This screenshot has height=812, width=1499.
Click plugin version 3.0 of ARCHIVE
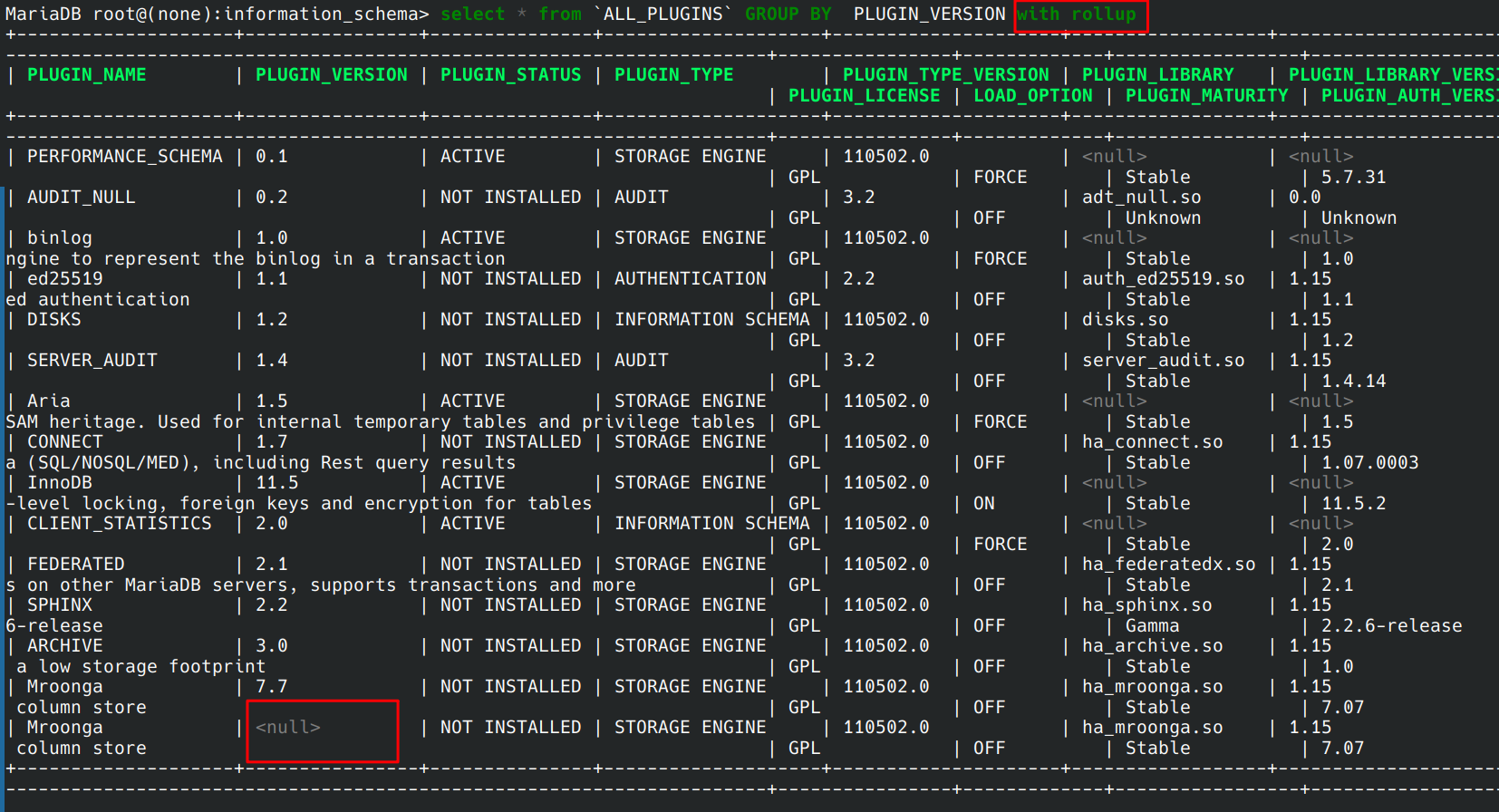[x=272, y=646]
